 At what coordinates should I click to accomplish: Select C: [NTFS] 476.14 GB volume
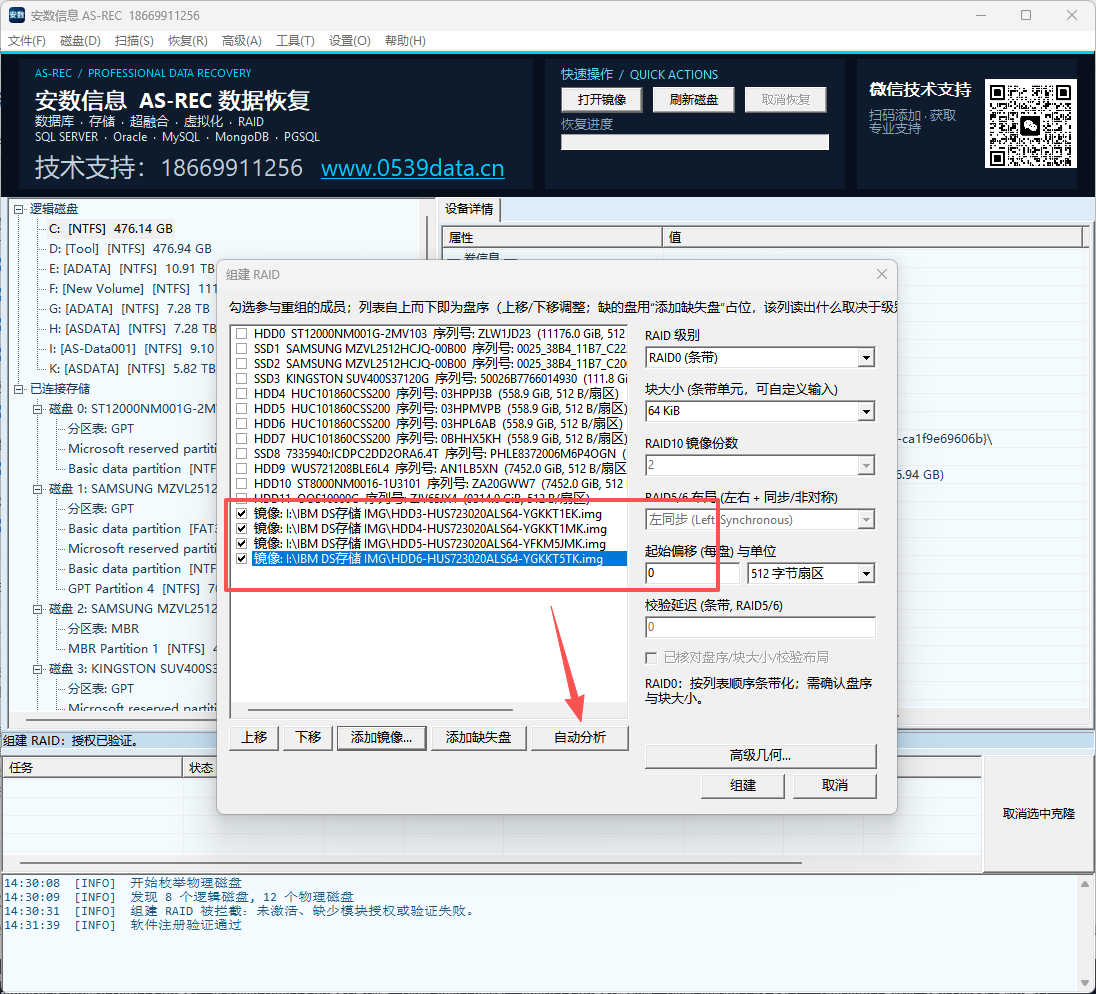pyautogui.click(x=110, y=229)
